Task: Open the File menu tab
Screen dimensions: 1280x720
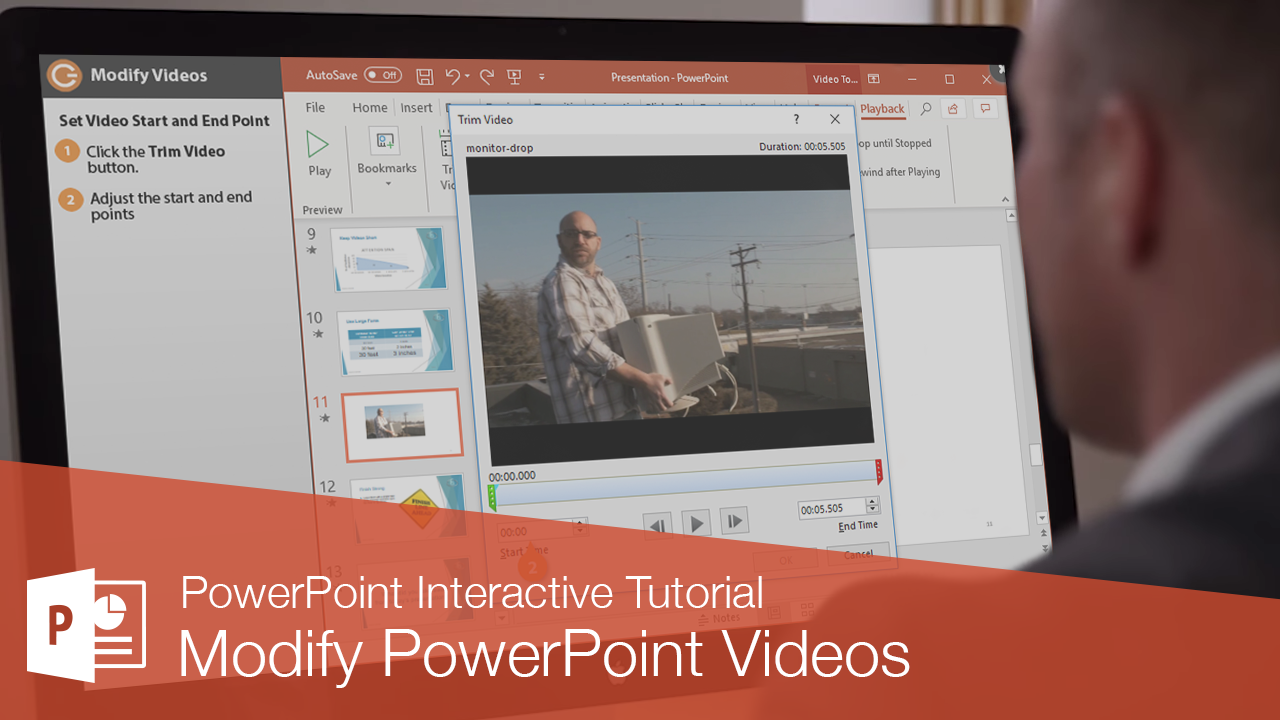Action: tap(315, 107)
